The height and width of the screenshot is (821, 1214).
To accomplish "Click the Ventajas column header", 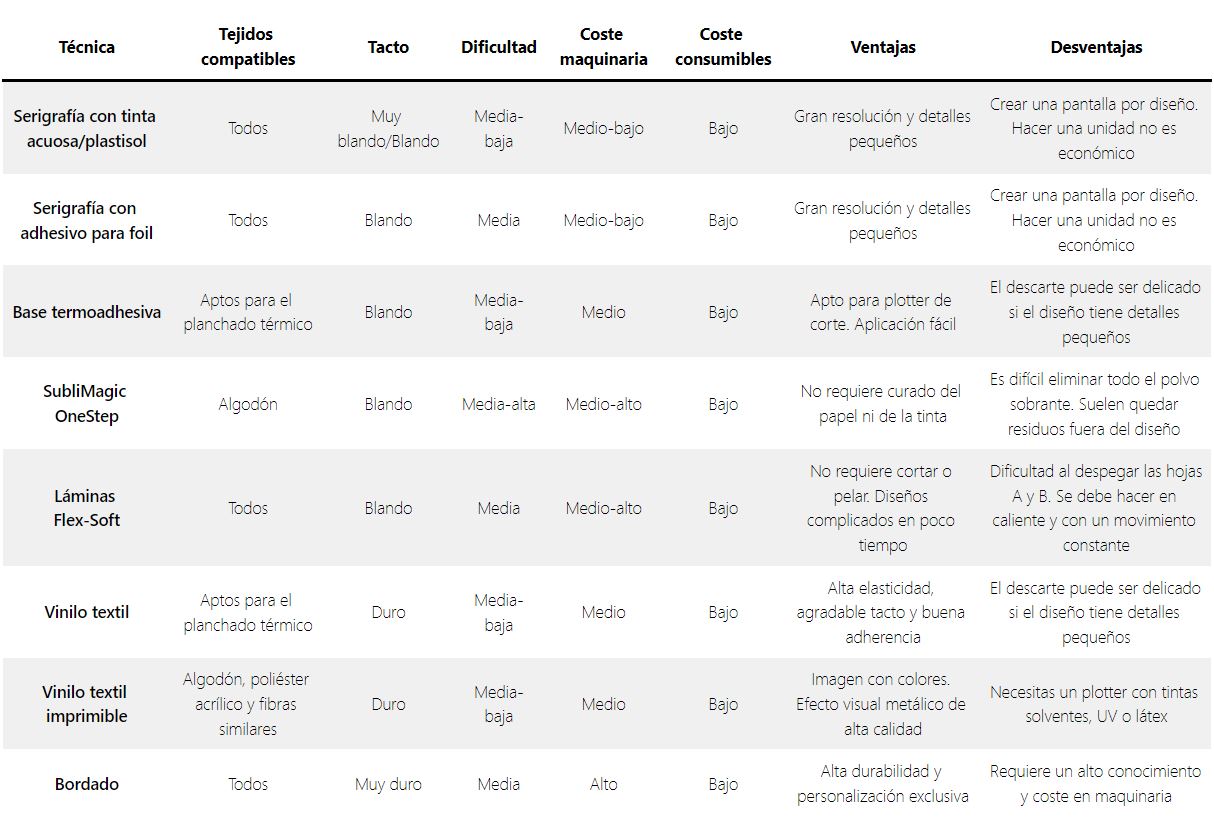I will pyautogui.click(x=883, y=47).
